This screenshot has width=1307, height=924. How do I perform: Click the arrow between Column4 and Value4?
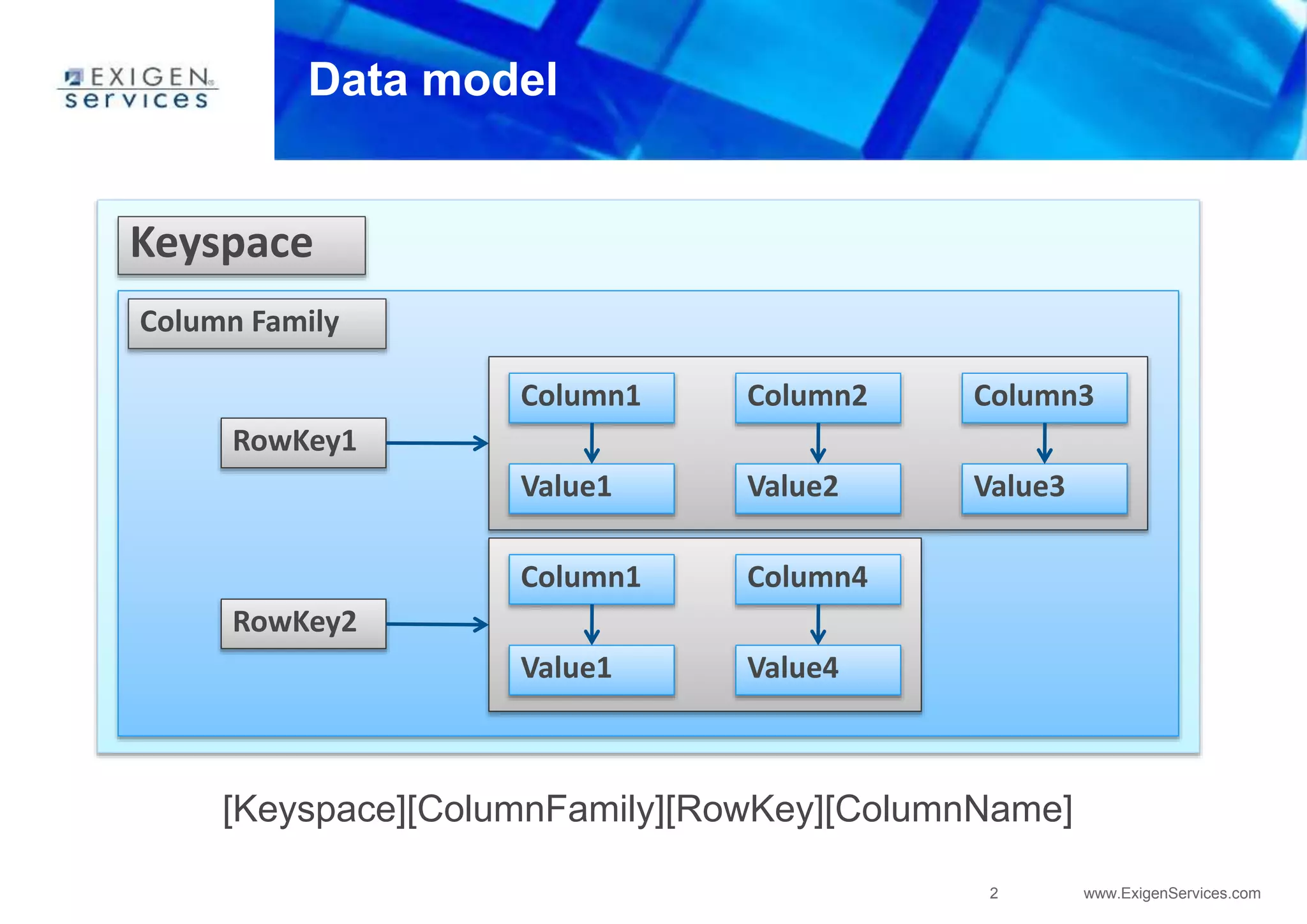pos(818,624)
